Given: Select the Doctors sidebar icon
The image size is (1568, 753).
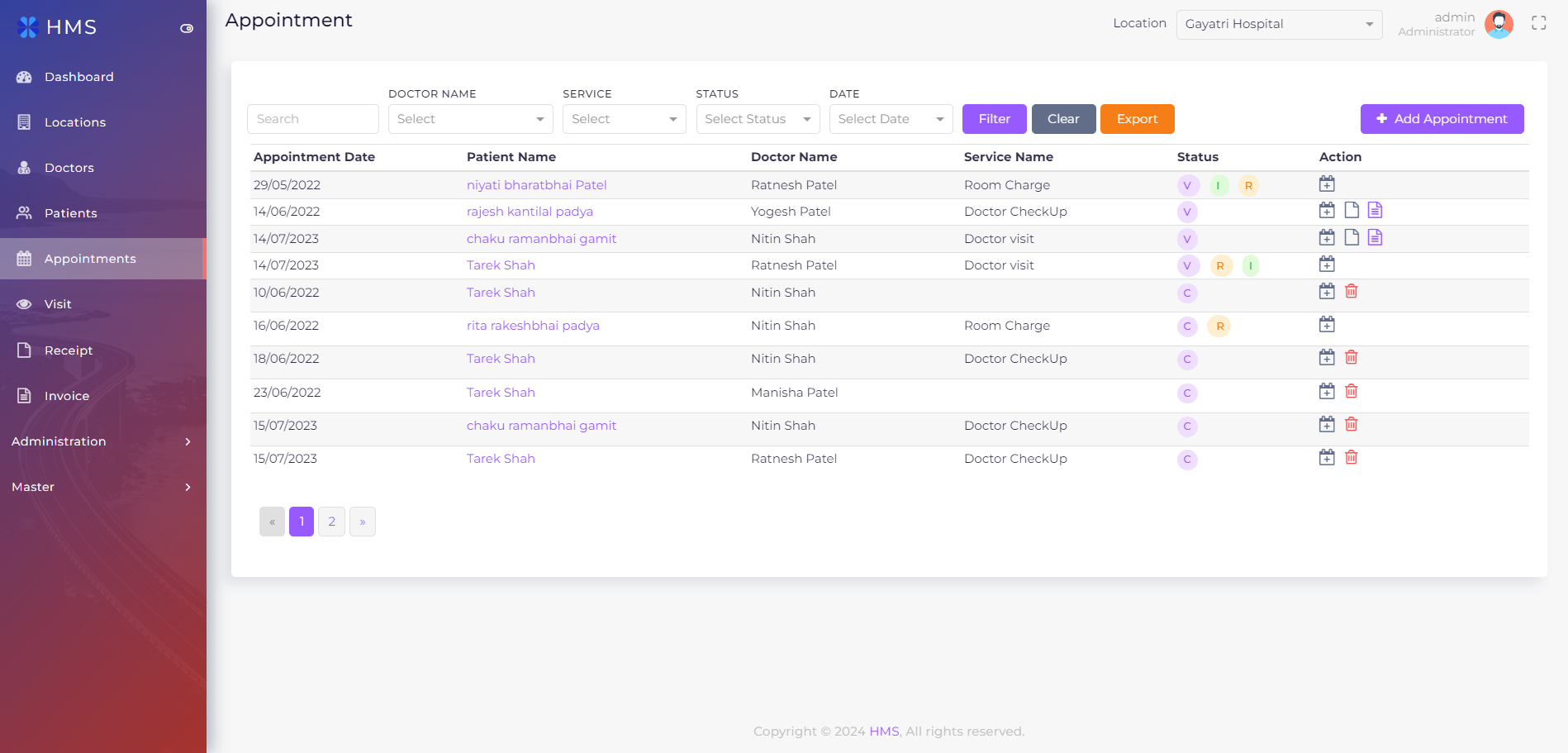Looking at the screenshot, I should click(25, 168).
